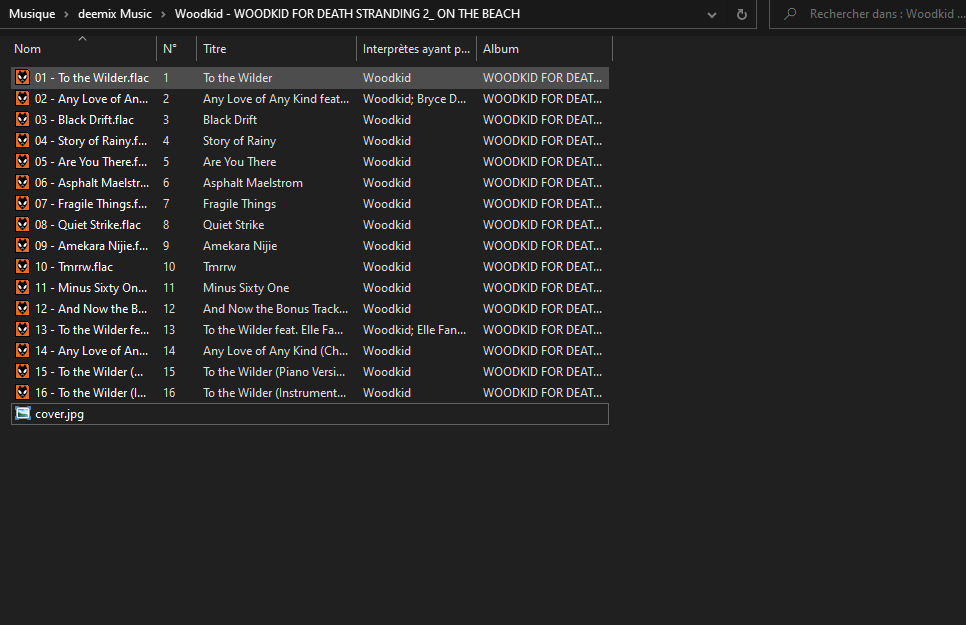Screen dimensions: 966x625
Task: Click the file icon of 09 - Amekara Nijie
Action: (x=23, y=245)
